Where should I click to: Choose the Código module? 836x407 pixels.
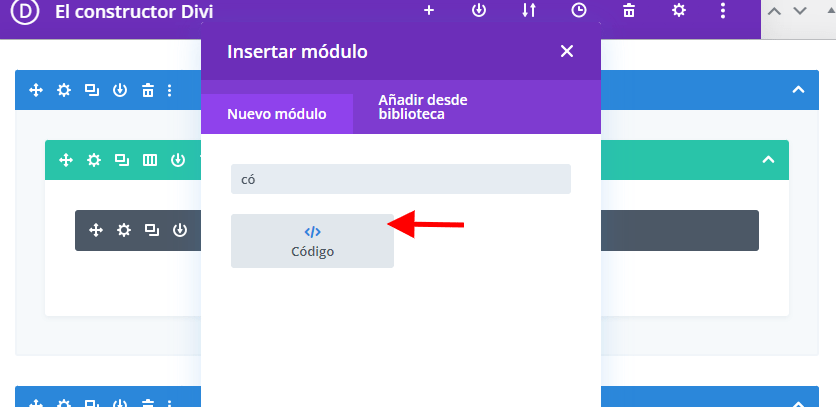pyautogui.click(x=312, y=241)
